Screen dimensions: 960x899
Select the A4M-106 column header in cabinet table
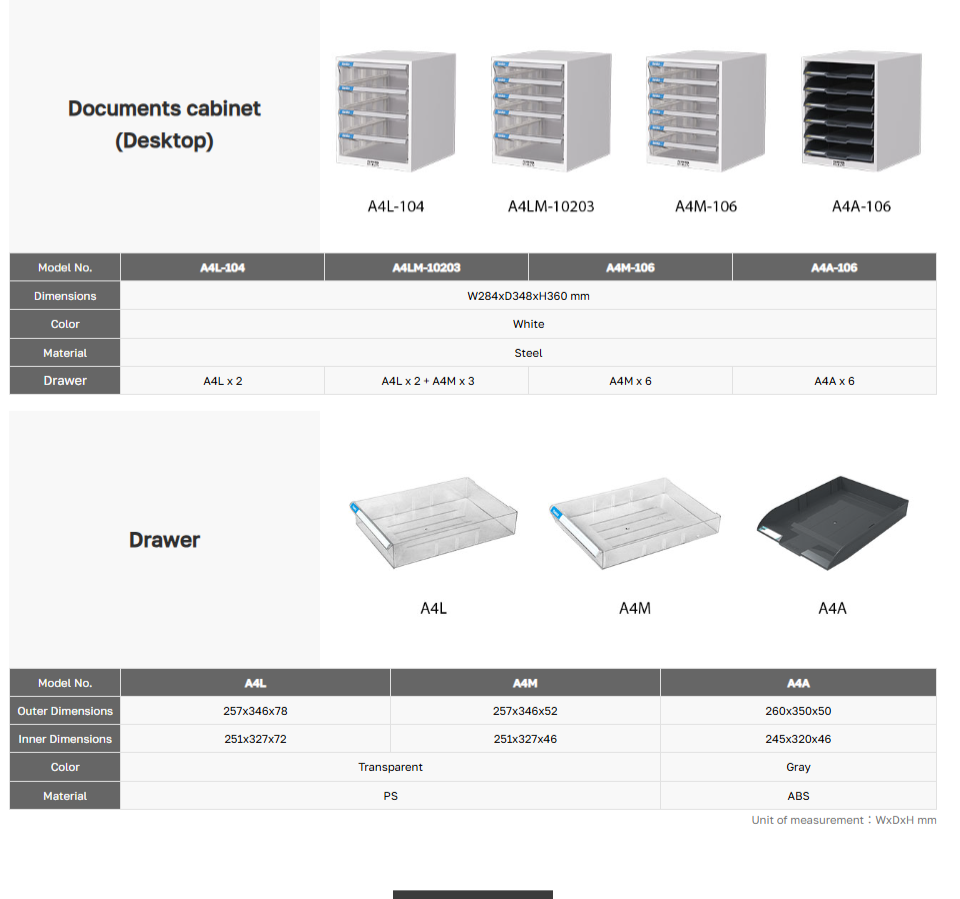click(630, 268)
